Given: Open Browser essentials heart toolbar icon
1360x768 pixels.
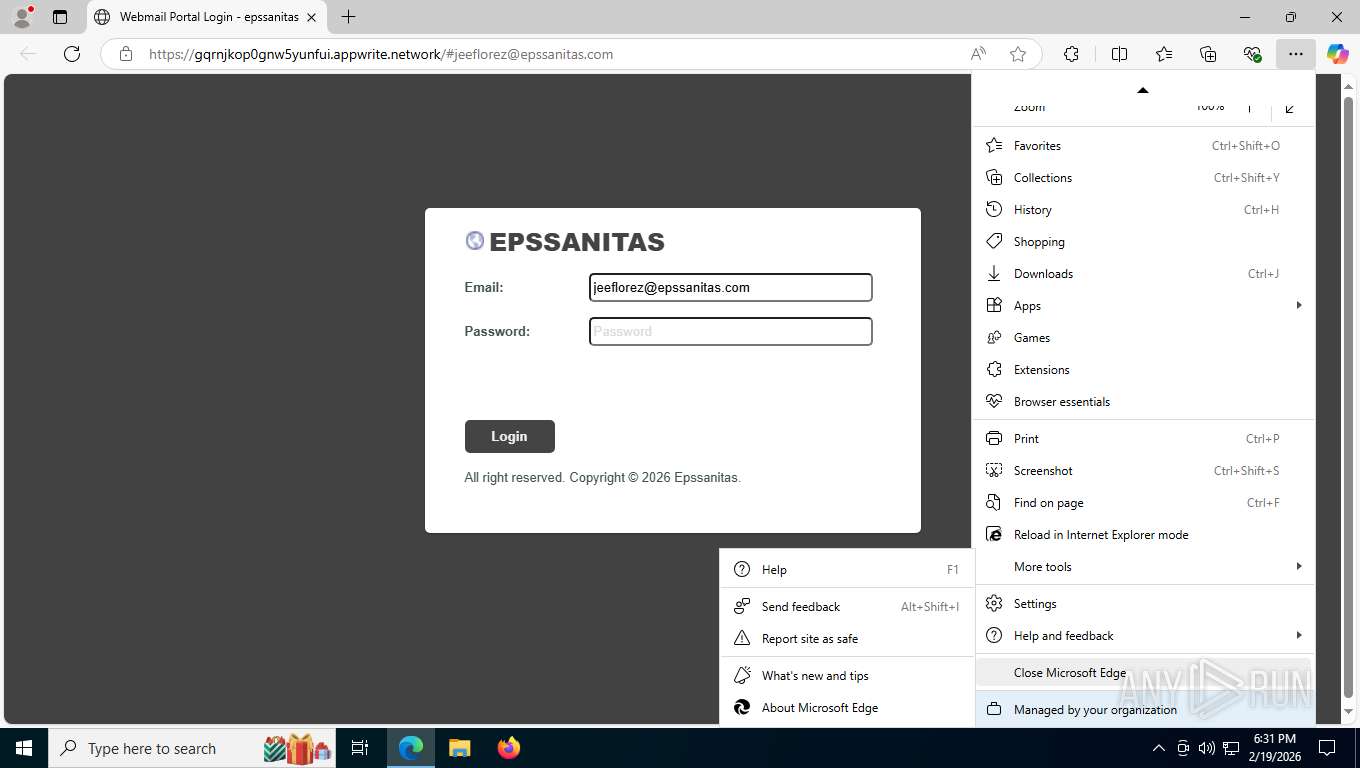Looking at the screenshot, I should pyautogui.click(x=1252, y=54).
